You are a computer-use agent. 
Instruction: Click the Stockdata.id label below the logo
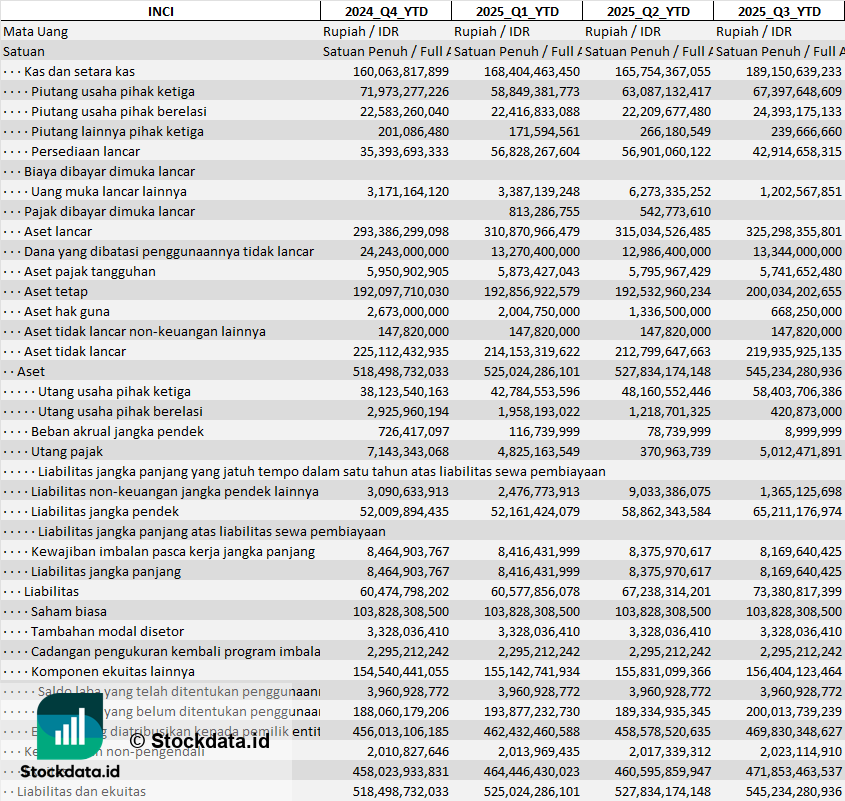[x=70, y=771]
